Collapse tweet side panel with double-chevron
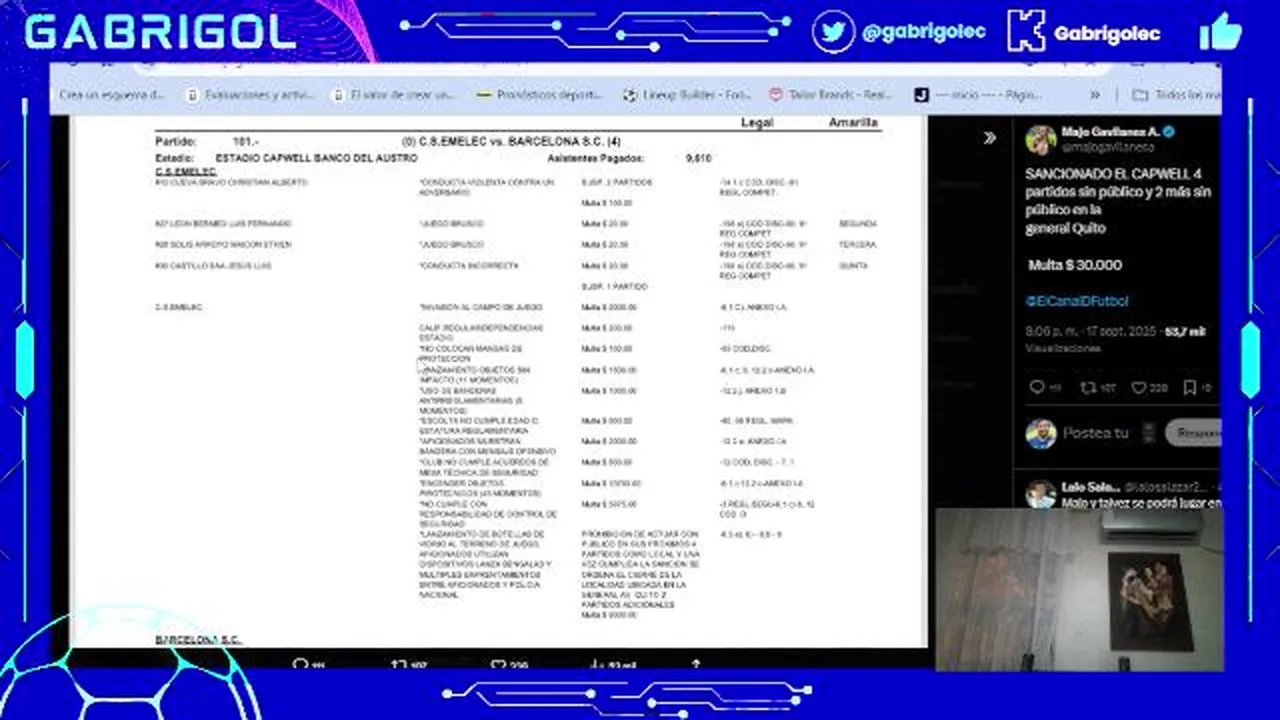This screenshot has width=1280, height=720. pyautogui.click(x=989, y=138)
